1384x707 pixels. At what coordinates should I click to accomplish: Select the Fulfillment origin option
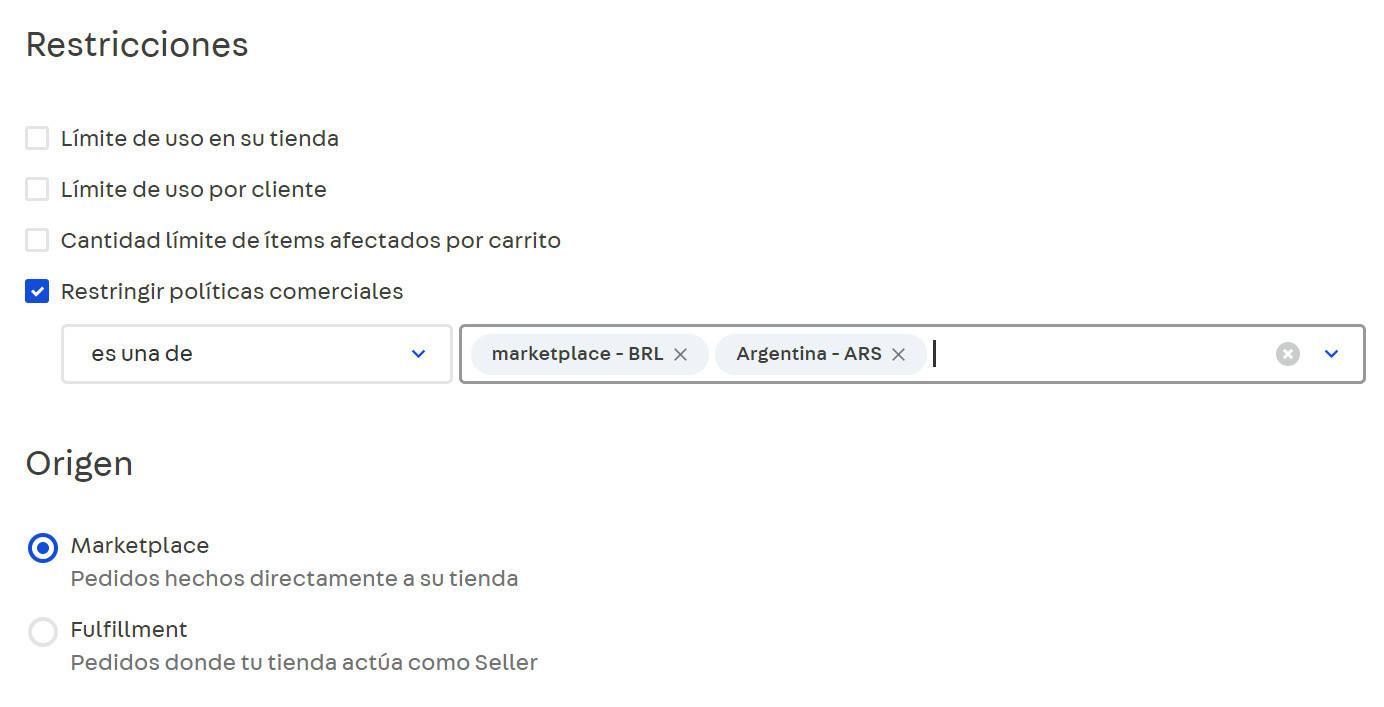coord(42,631)
